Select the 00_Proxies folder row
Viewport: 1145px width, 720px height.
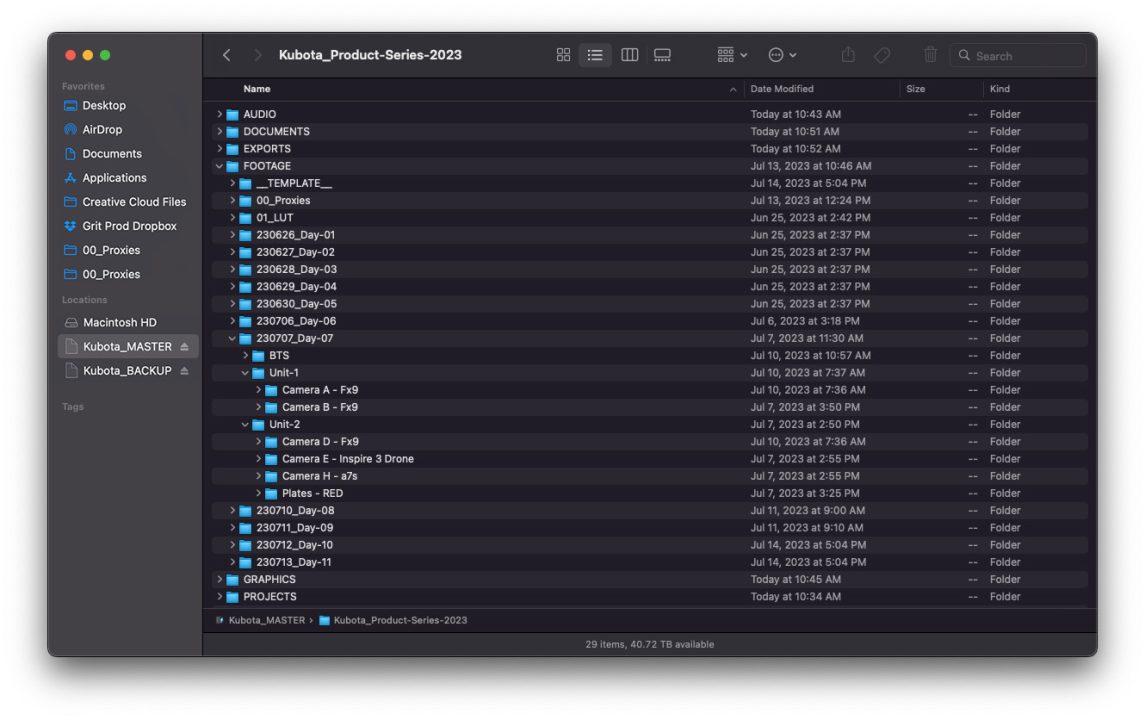pos(650,200)
